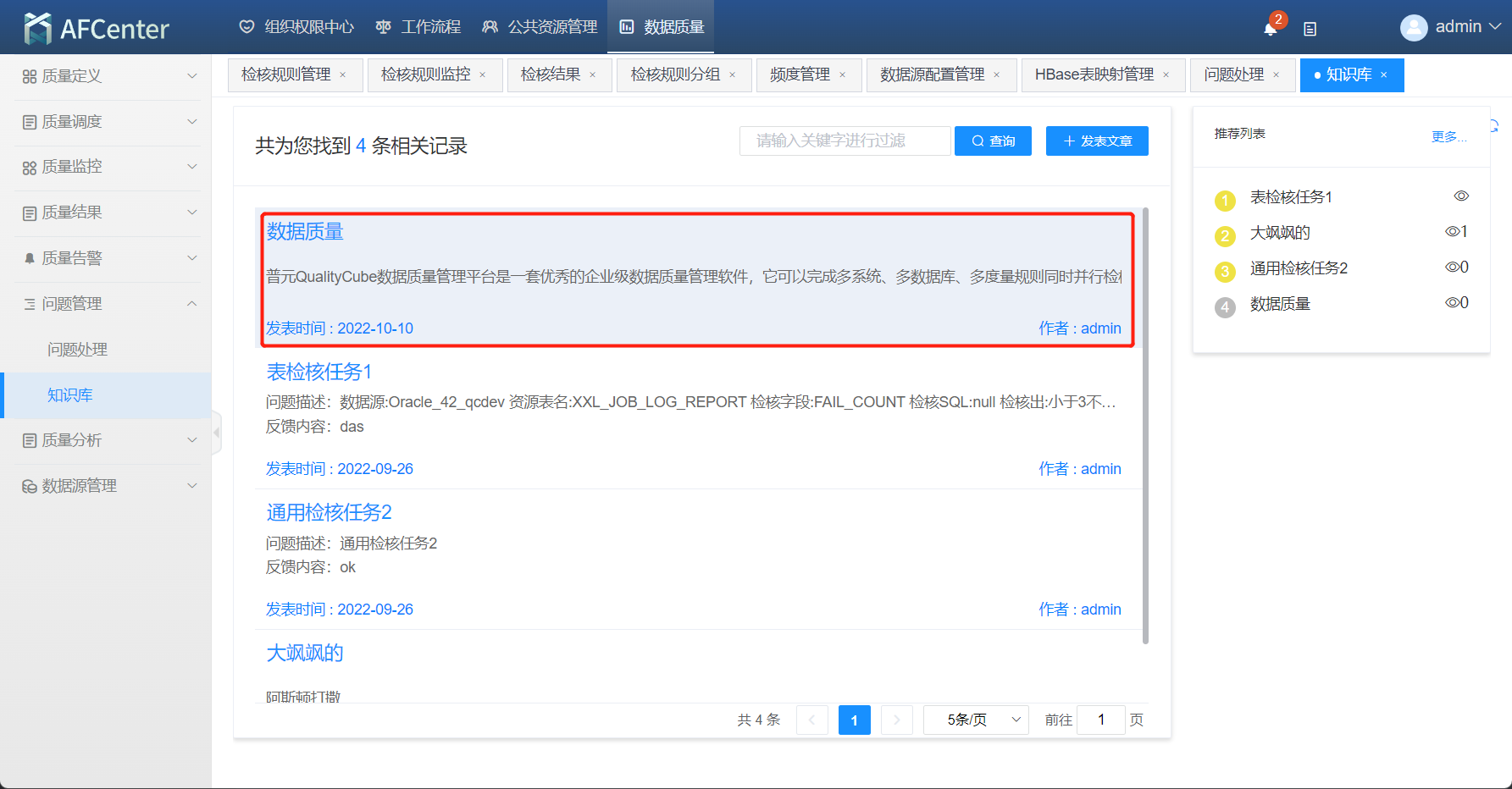
Task: Click the document icon beside the bell
Action: pos(1310,29)
